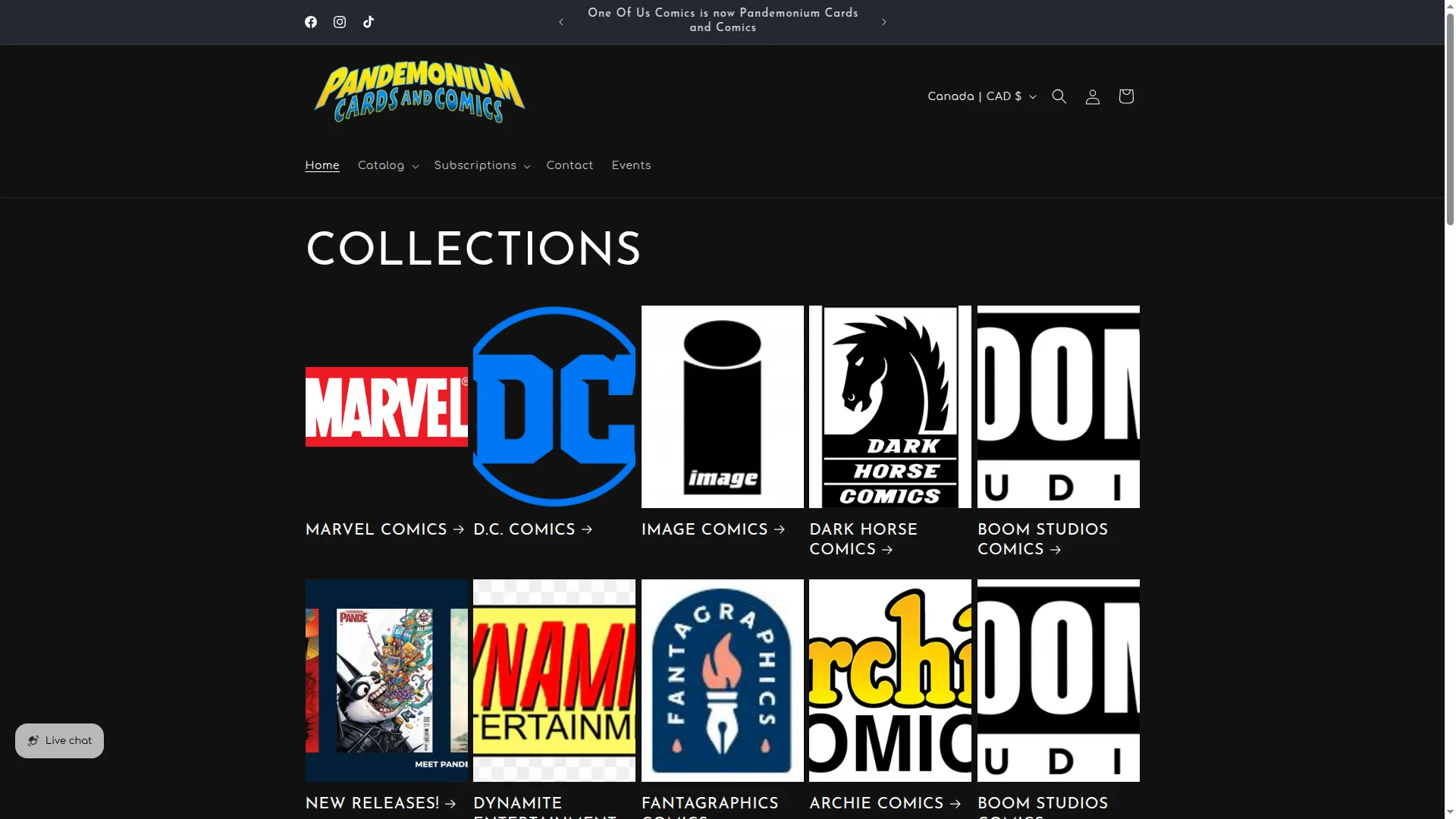The width and height of the screenshot is (1456, 819).
Task: Go to the Home nav item
Action: tap(322, 165)
